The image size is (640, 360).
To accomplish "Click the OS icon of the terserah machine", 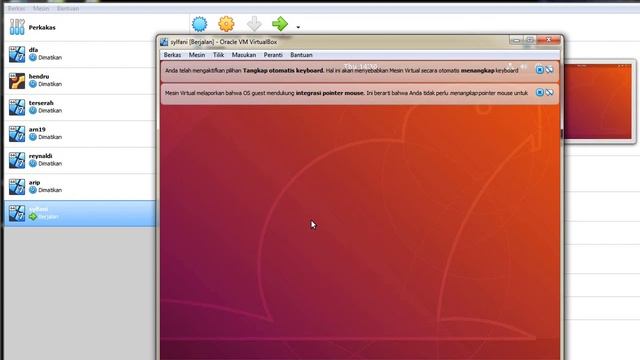I will coord(17,107).
